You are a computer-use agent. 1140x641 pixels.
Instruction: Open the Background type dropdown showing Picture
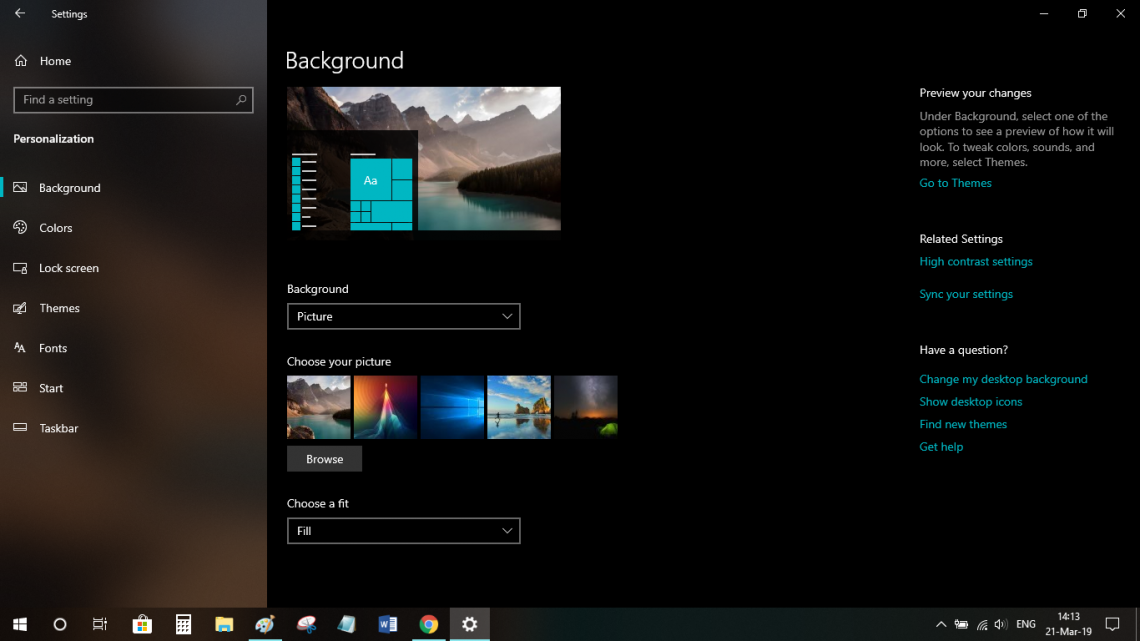404,316
